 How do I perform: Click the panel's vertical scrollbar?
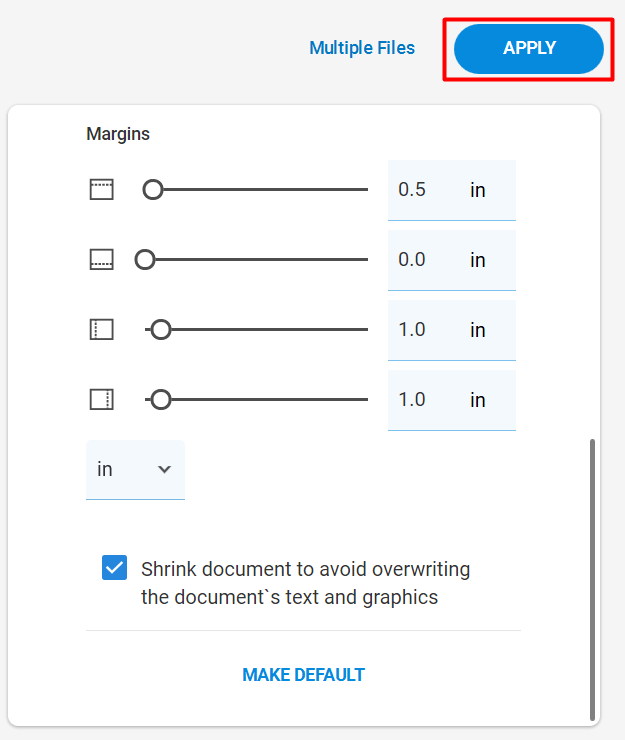(592, 580)
